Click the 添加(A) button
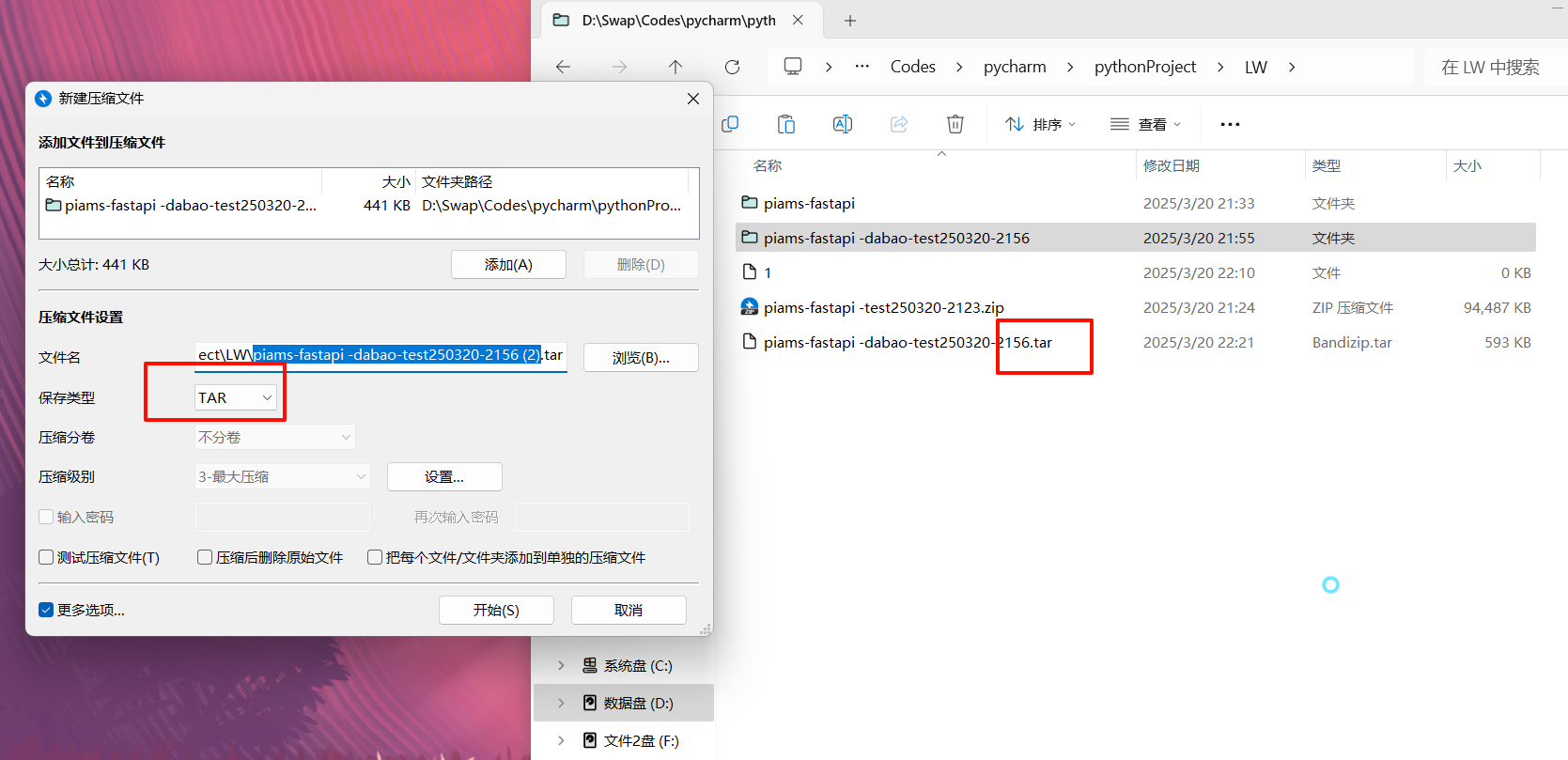The height and width of the screenshot is (760, 1568). pos(508,265)
